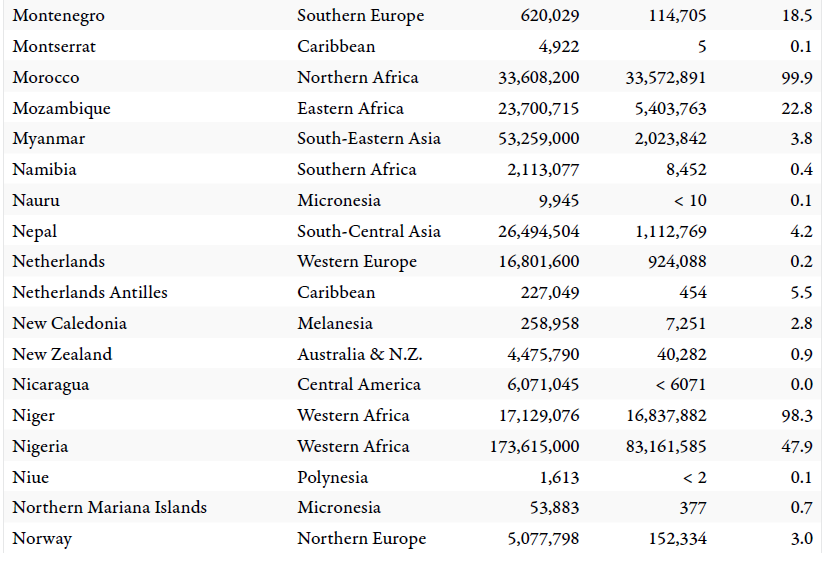Click the Montenegro country name
Viewport: 827px width, 562px height.
(x=58, y=16)
